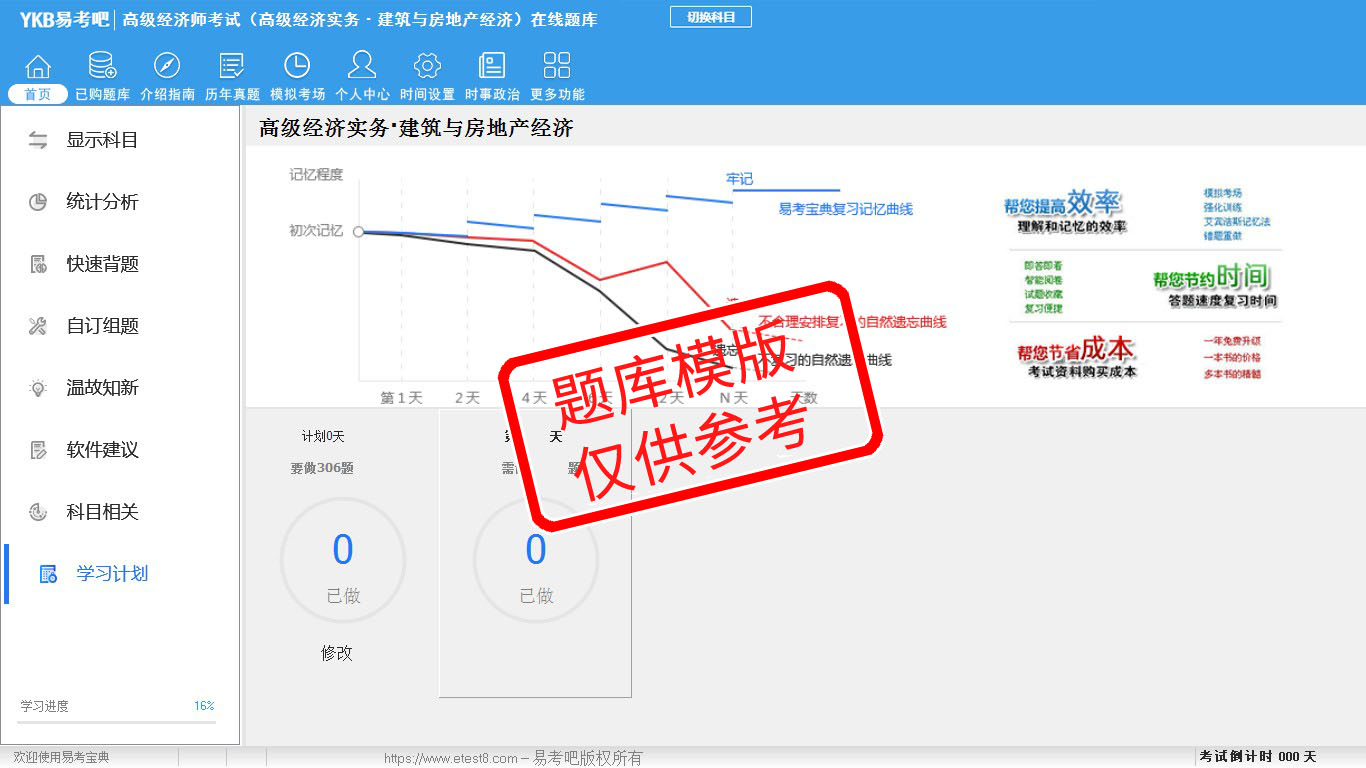Image resolution: width=1366 pixels, height=768 pixels.
Task: Select the 学习计划 sidebar item
Action: [111, 574]
